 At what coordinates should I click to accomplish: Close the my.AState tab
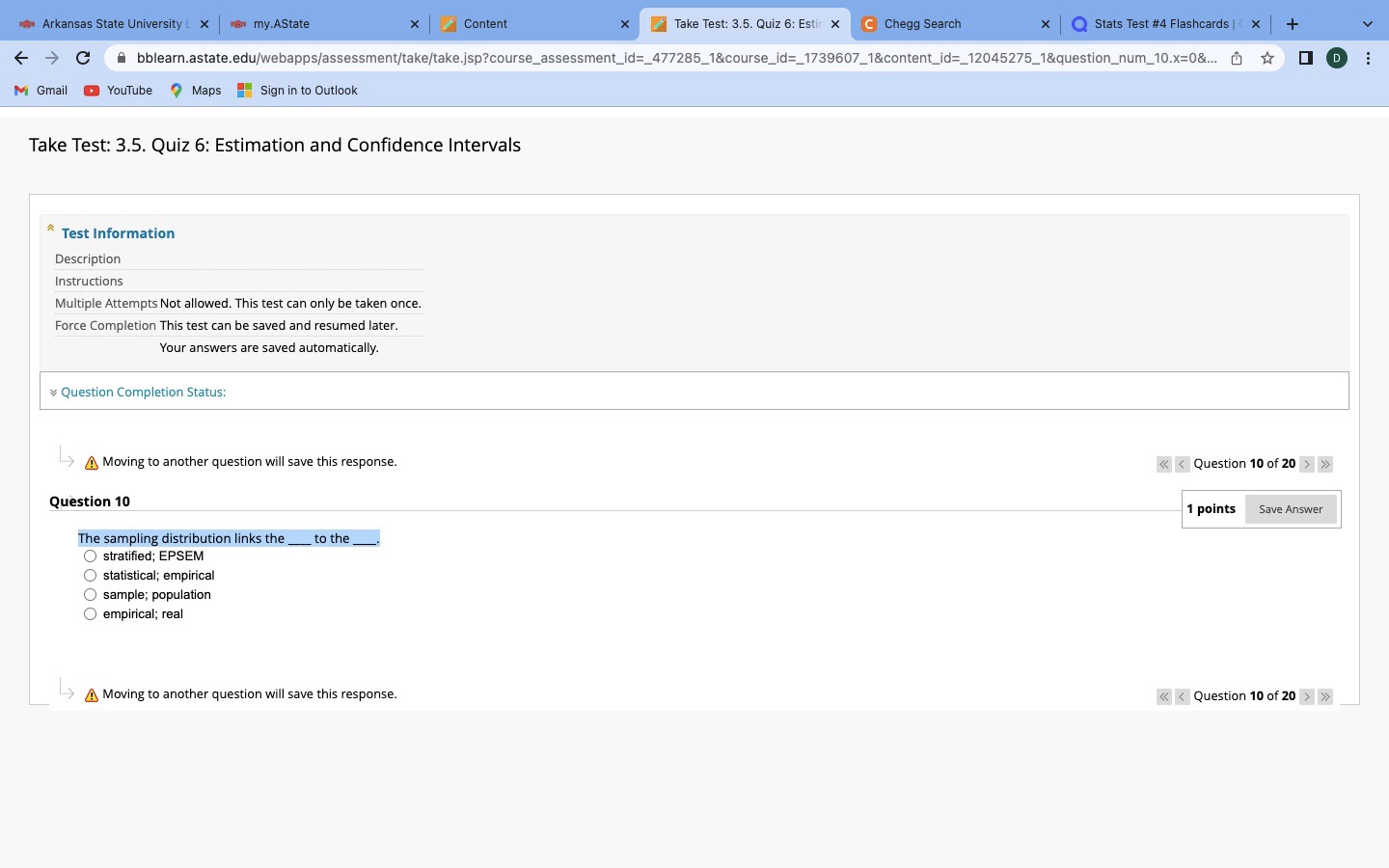click(414, 24)
